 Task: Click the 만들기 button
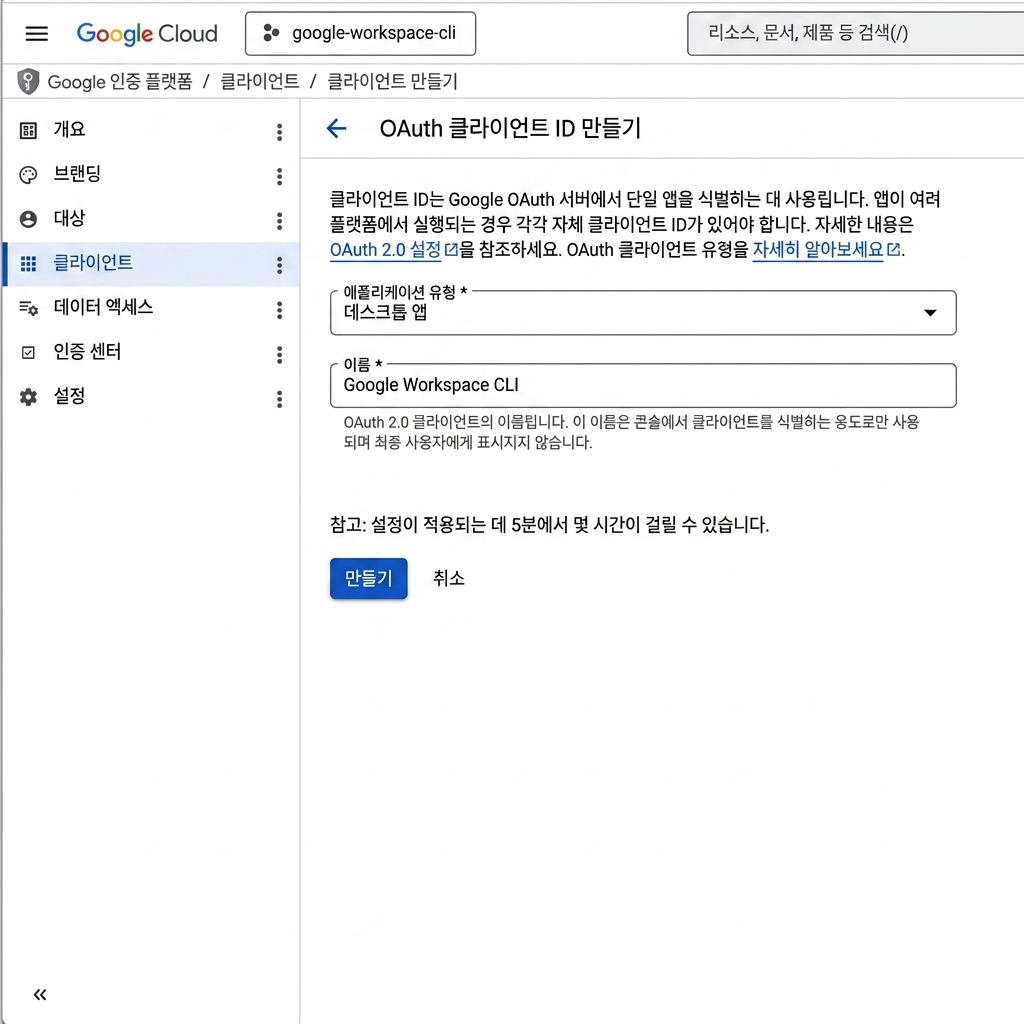point(368,579)
